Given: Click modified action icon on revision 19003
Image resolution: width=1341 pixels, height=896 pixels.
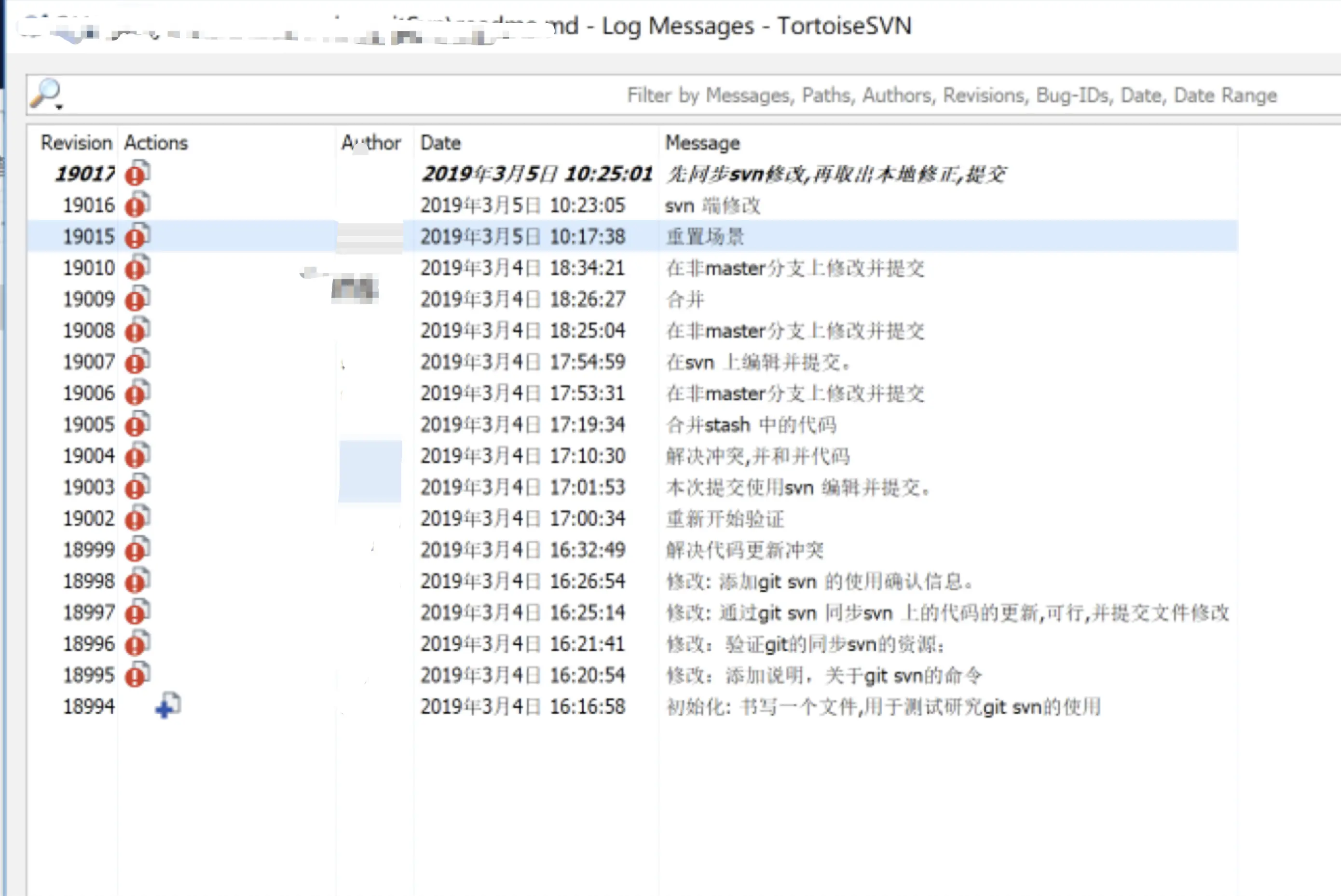Looking at the screenshot, I should click(x=137, y=488).
